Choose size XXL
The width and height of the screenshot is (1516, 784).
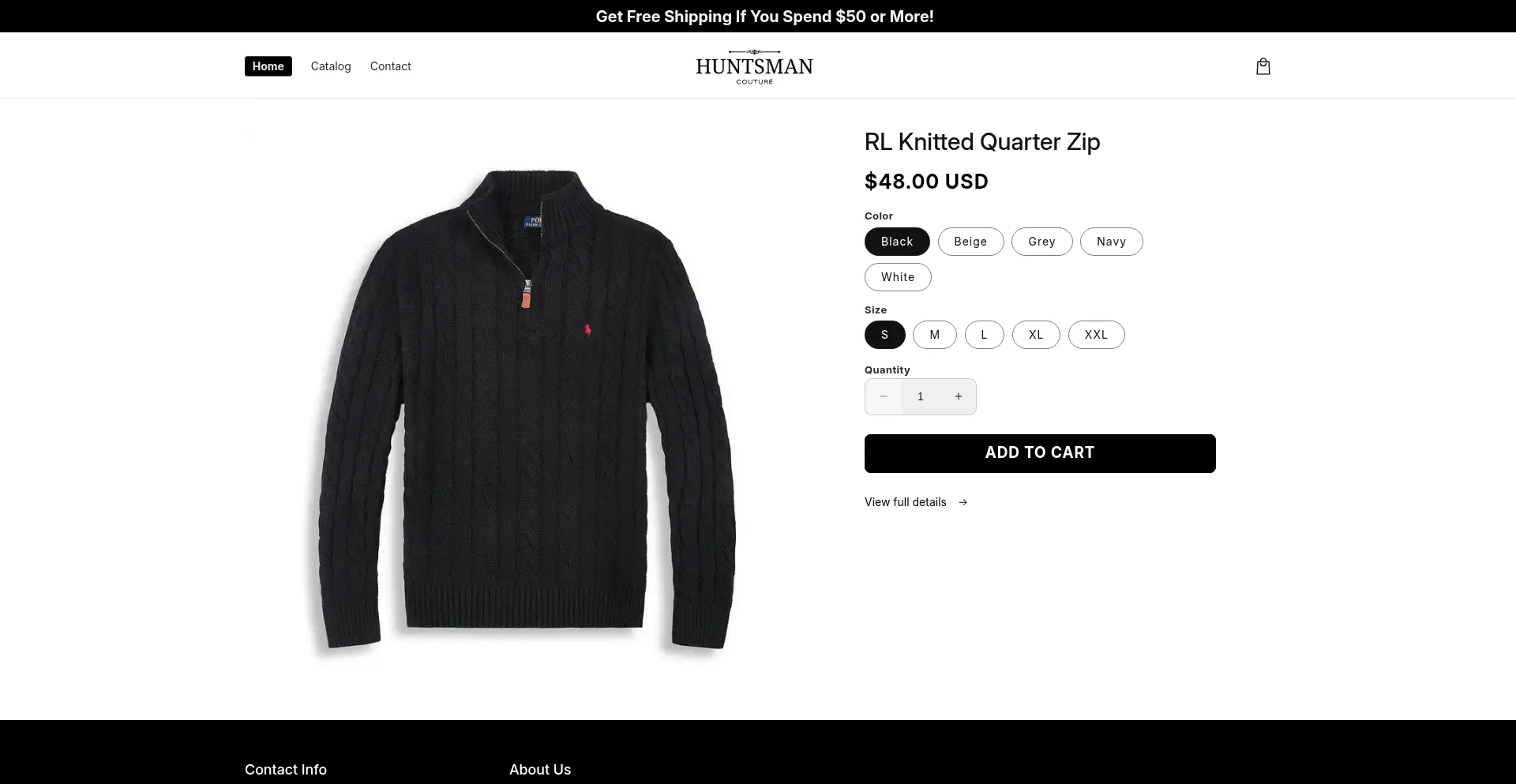(x=1096, y=335)
